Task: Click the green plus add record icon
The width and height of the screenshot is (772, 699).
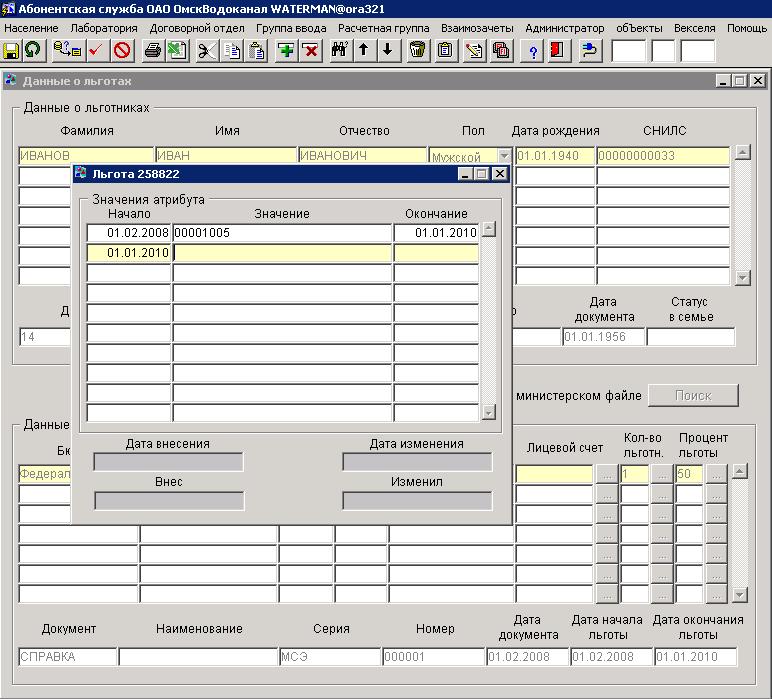Action: [x=286, y=50]
